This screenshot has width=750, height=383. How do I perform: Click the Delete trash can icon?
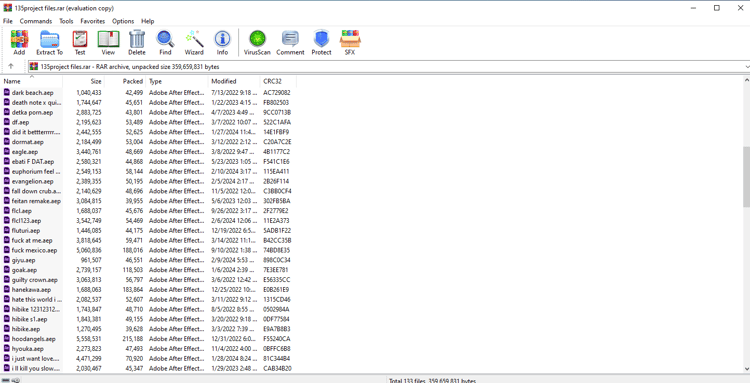(137, 43)
